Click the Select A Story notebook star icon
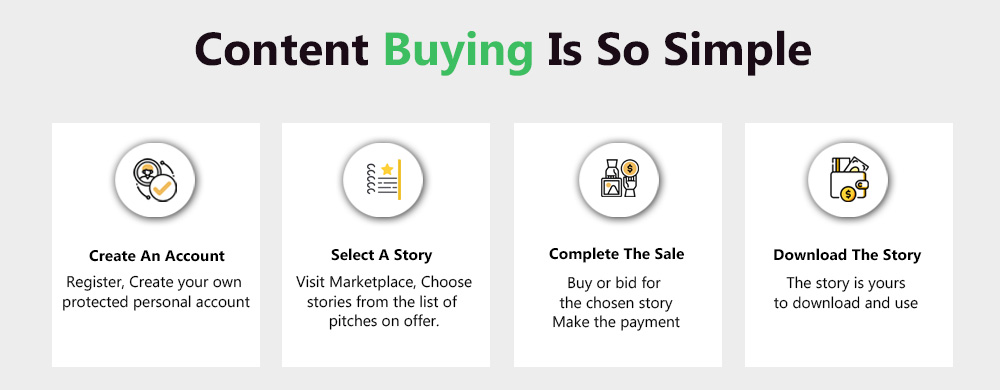The height and width of the screenshot is (390, 1000). pos(383,180)
